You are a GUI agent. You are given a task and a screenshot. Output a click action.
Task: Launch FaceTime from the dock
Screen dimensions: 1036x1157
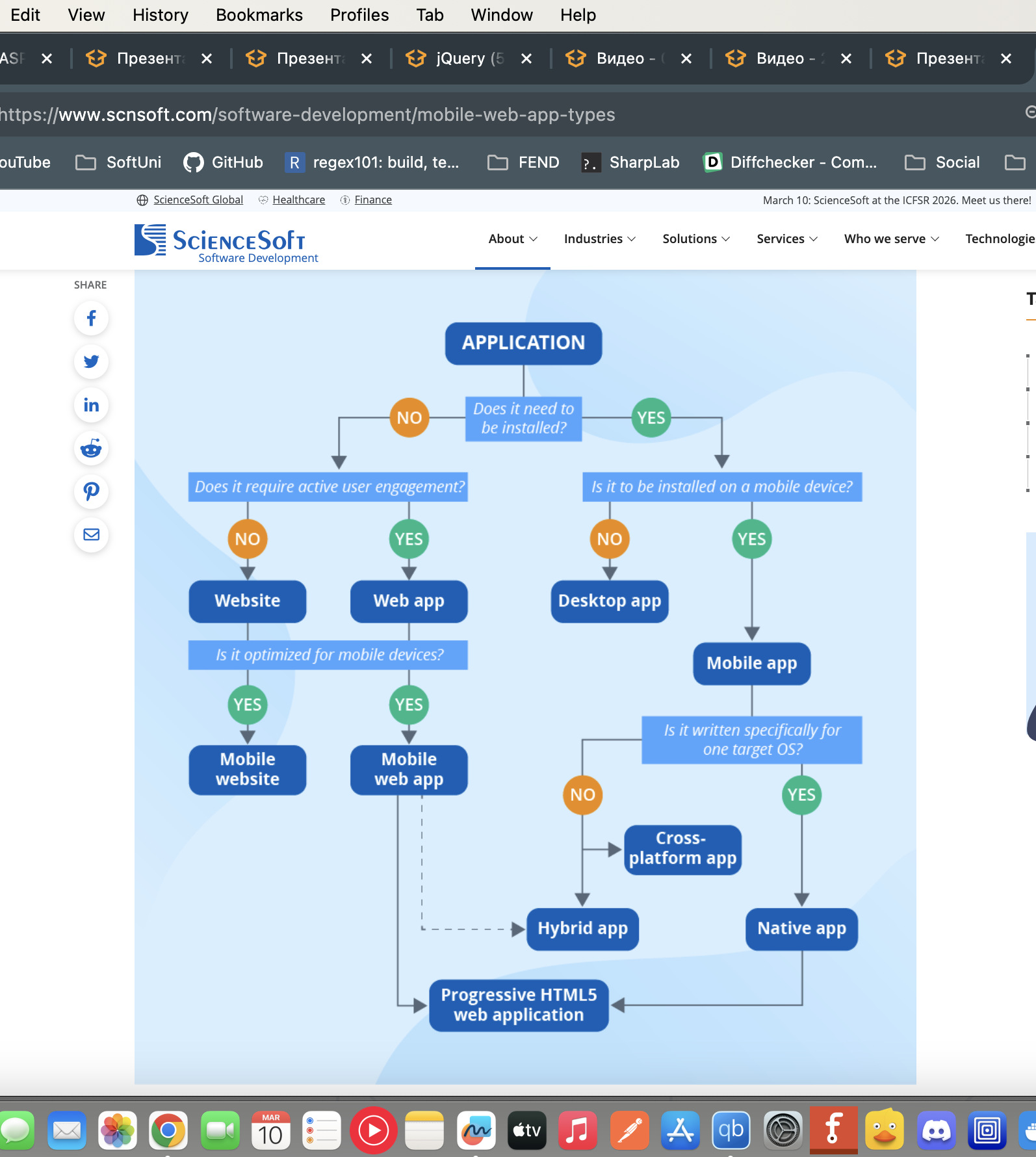point(220,1131)
